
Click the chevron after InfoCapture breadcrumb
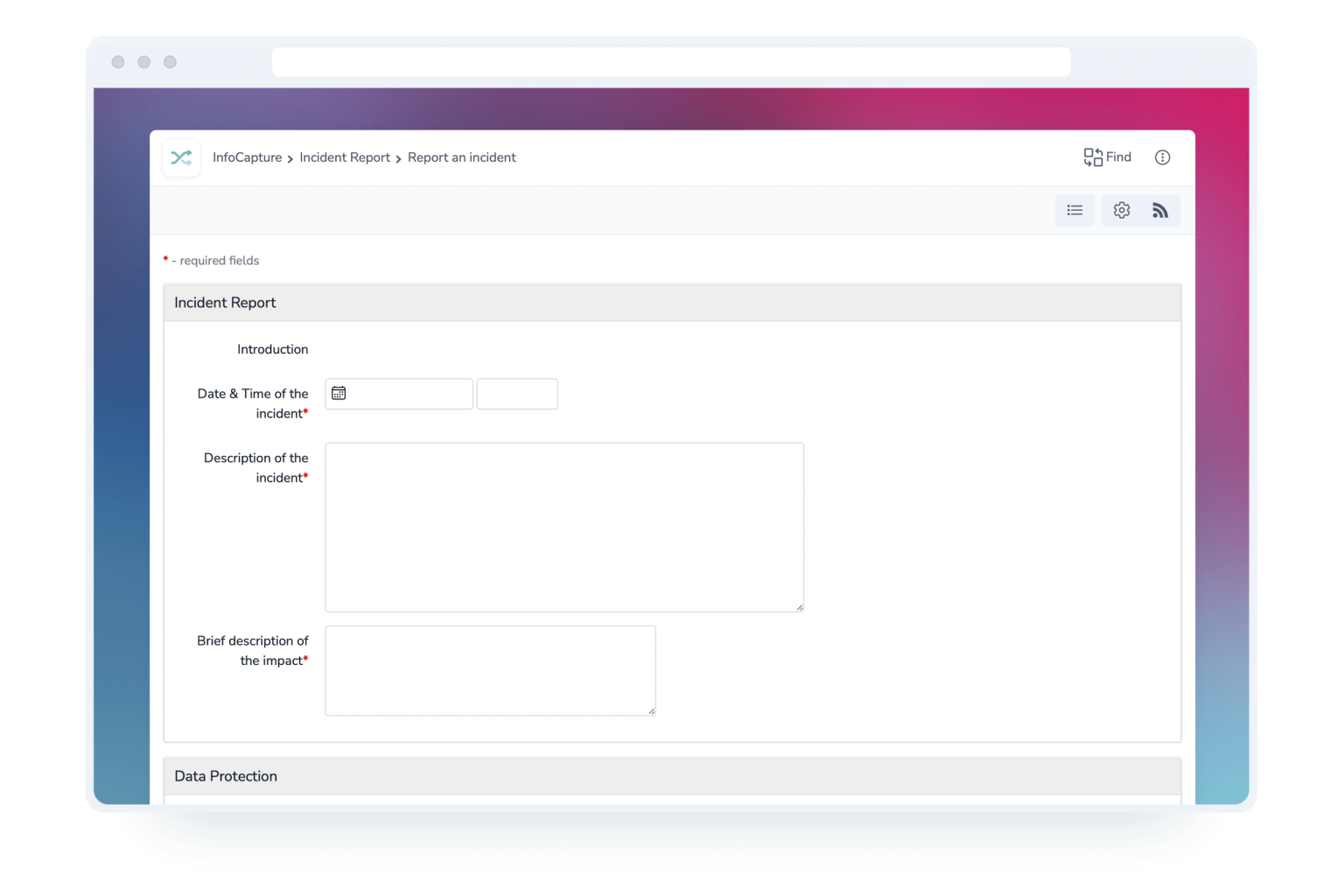pyautogui.click(x=290, y=157)
